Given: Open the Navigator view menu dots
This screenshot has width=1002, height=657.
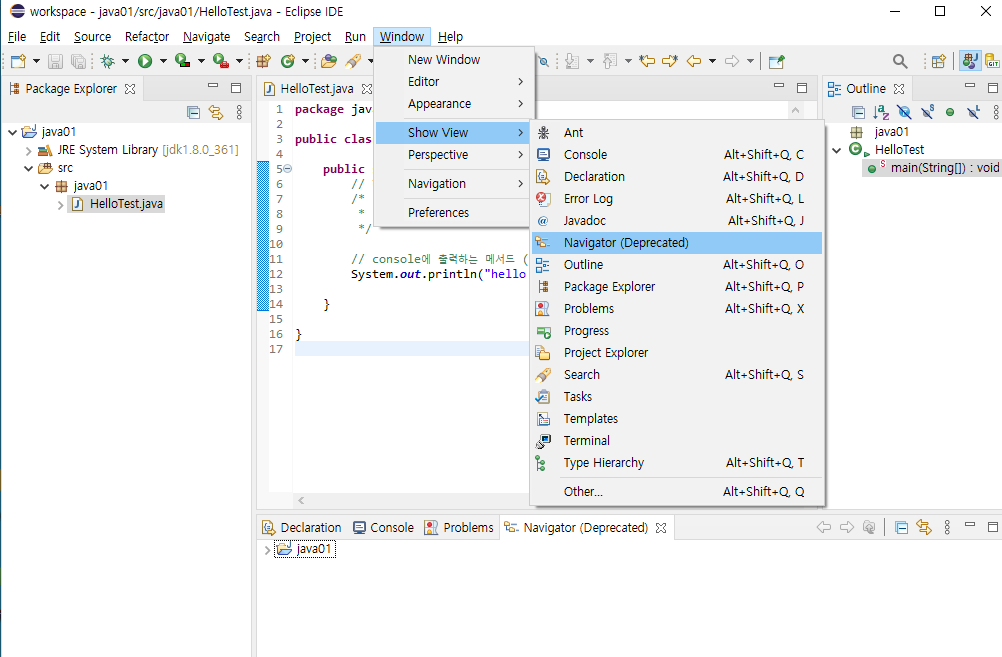Looking at the screenshot, I should coord(947,527).
